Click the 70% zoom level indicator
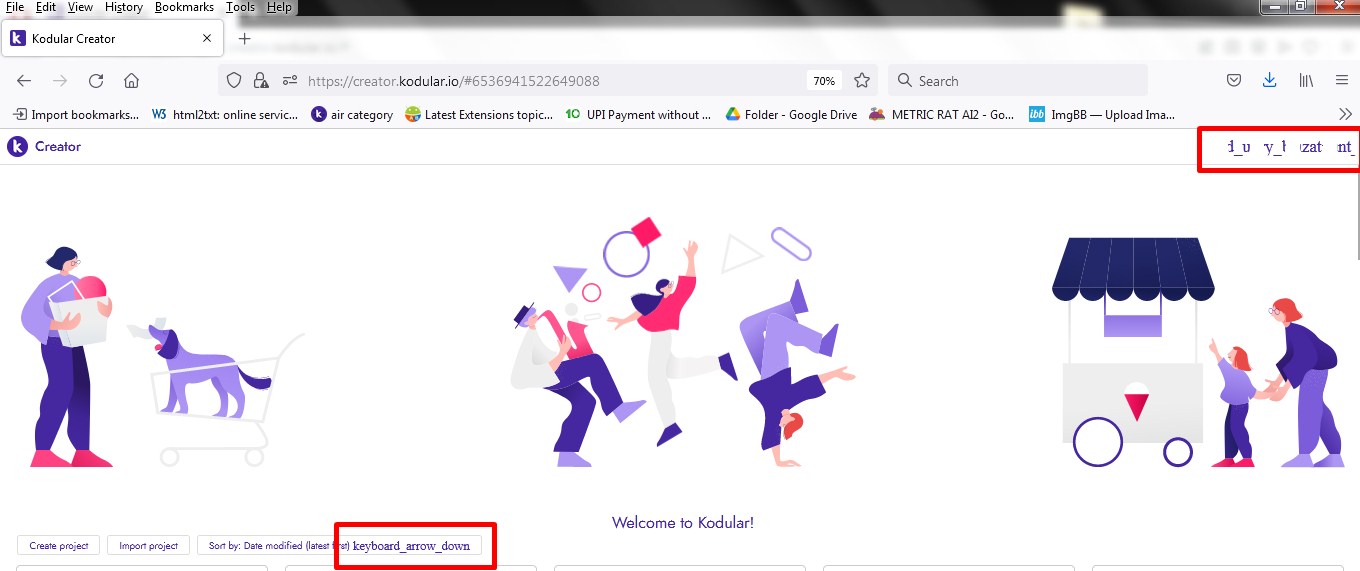This screenshot has height=571, width=1360. [824, 81]
